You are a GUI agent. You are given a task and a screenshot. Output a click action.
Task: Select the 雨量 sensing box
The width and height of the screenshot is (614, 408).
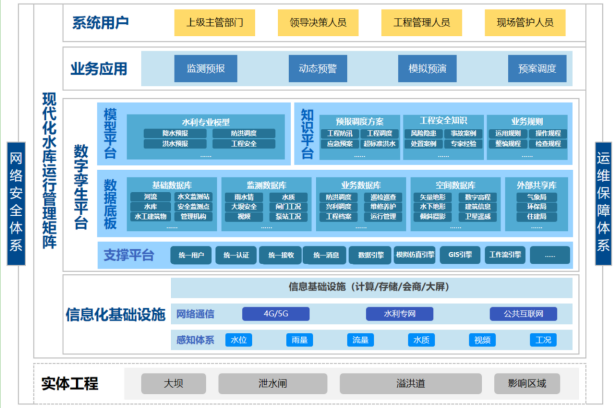pyautogui.click(x=297, y=340)
